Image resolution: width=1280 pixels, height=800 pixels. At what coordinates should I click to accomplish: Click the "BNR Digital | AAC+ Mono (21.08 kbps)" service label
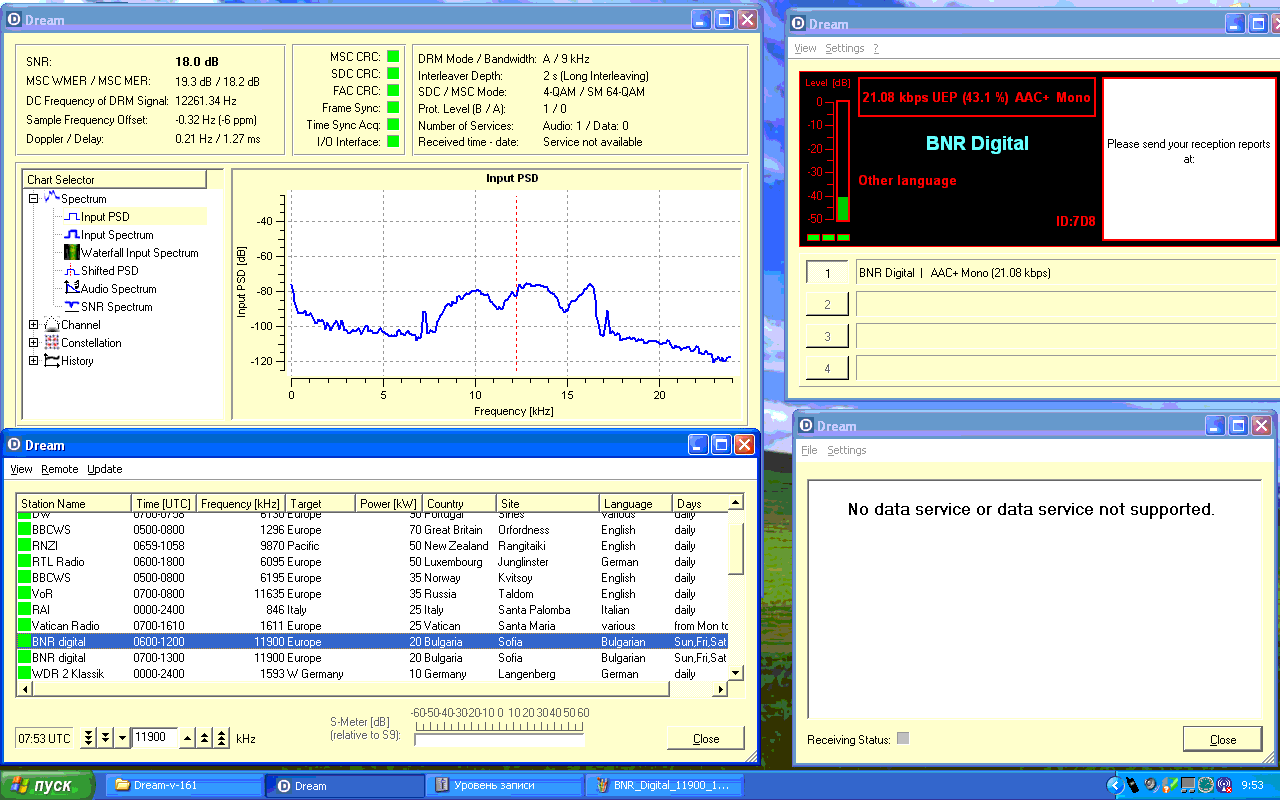(x=955, y=273)
